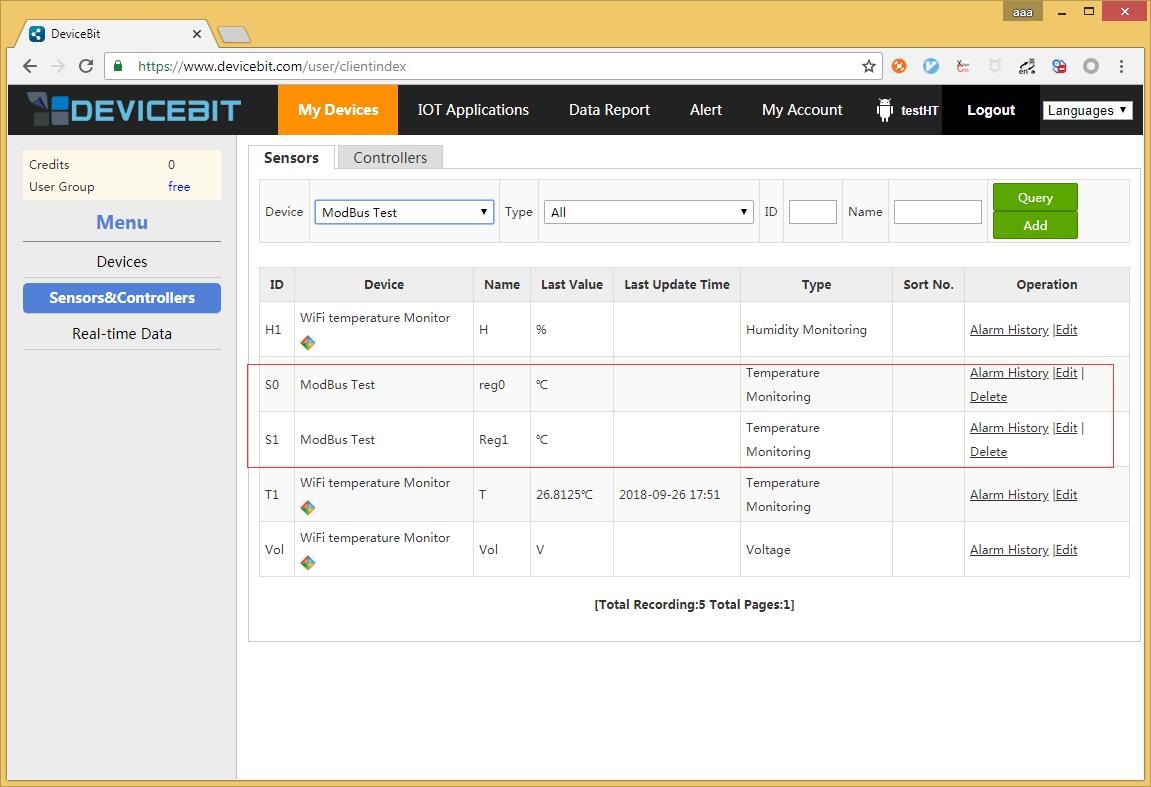This screenshot has width=1151, height=787.
Task: Open the Languages dropdown
Action: click(x=1087, y=110)
